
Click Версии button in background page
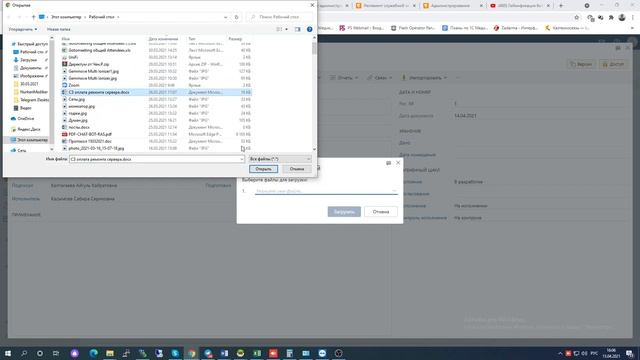[581, 64]
